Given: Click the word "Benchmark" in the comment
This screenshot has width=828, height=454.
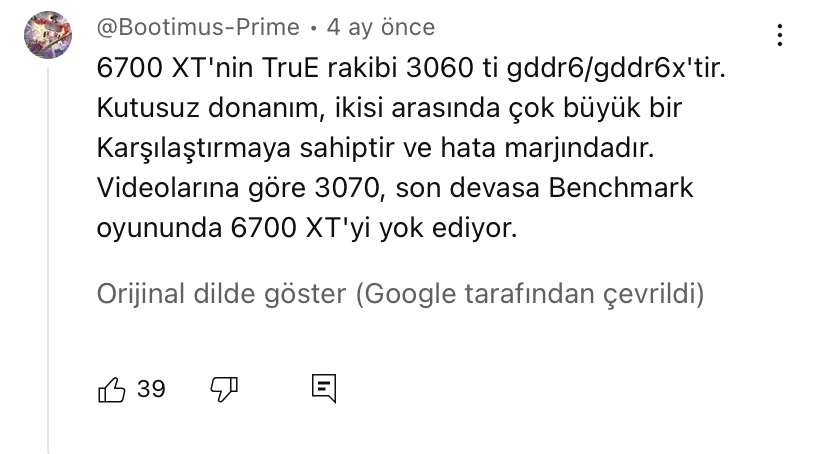Looking at the screenshot, I should [621, 188].
